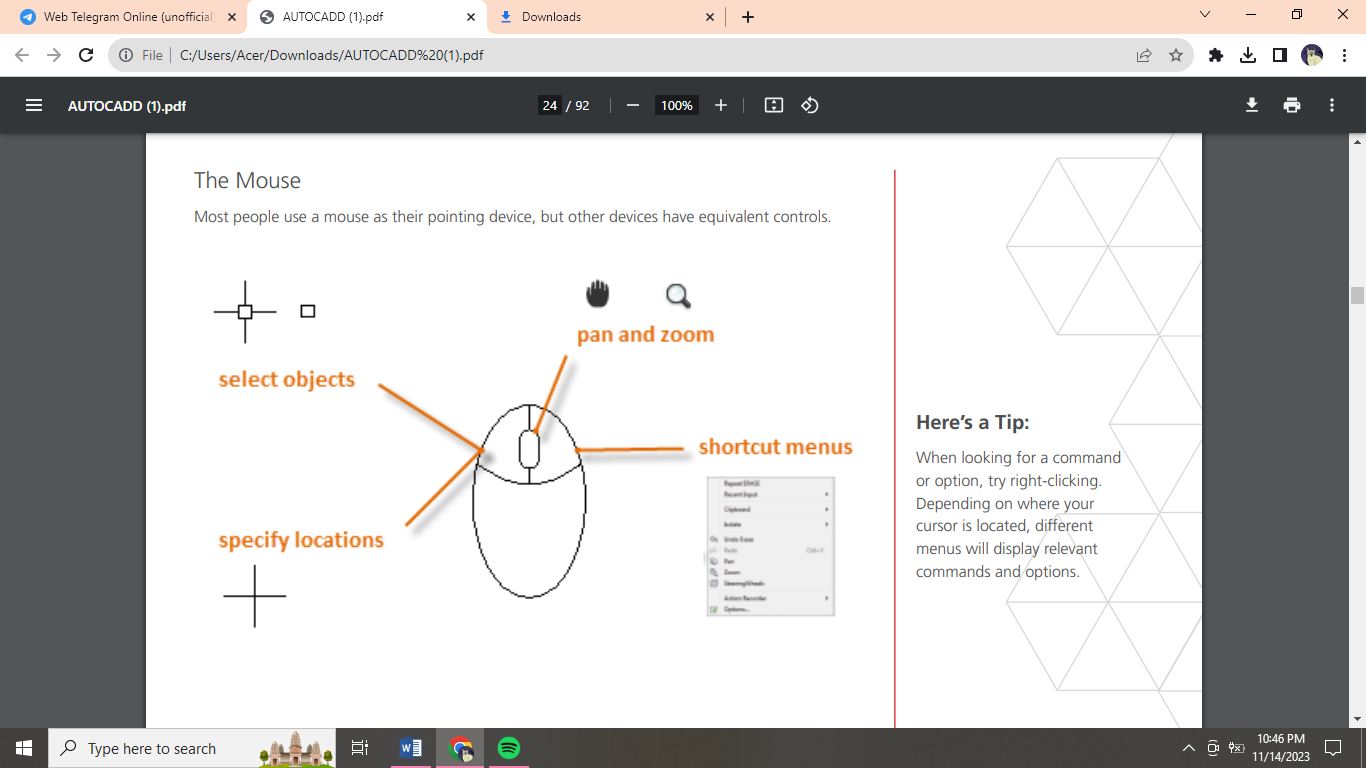
Task: Open the notification center icon
Action: [x=1333, y=748]
